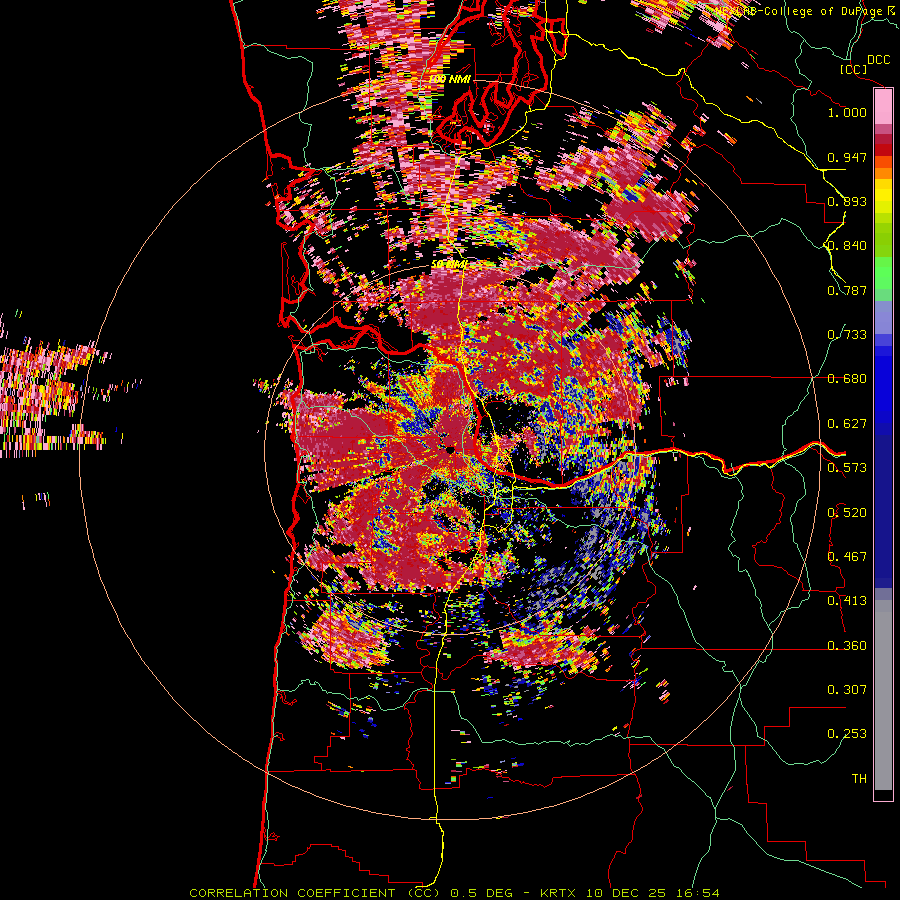Click the [CC] legend title

click(853, 69)
